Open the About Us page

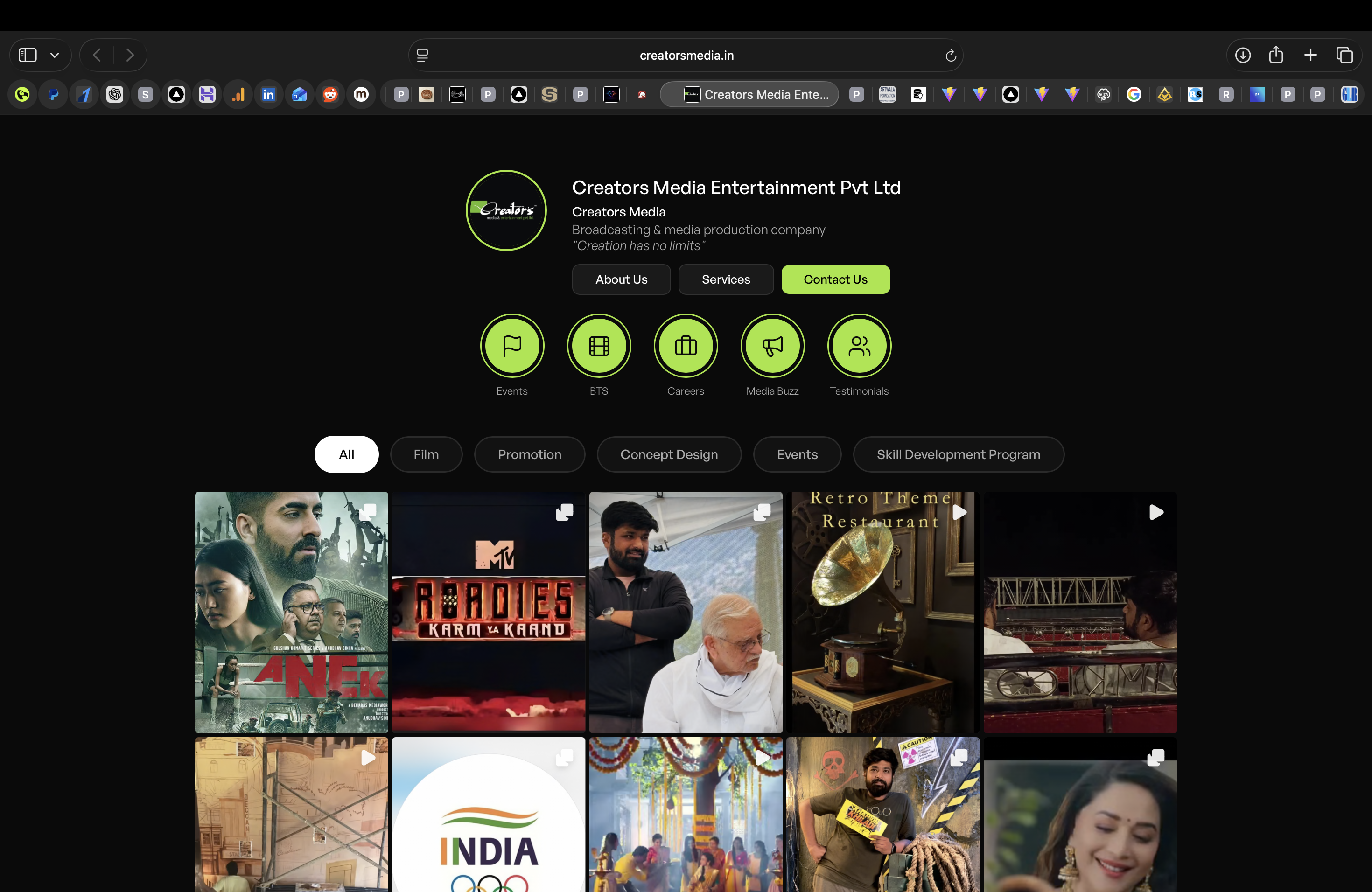(621, 279)
